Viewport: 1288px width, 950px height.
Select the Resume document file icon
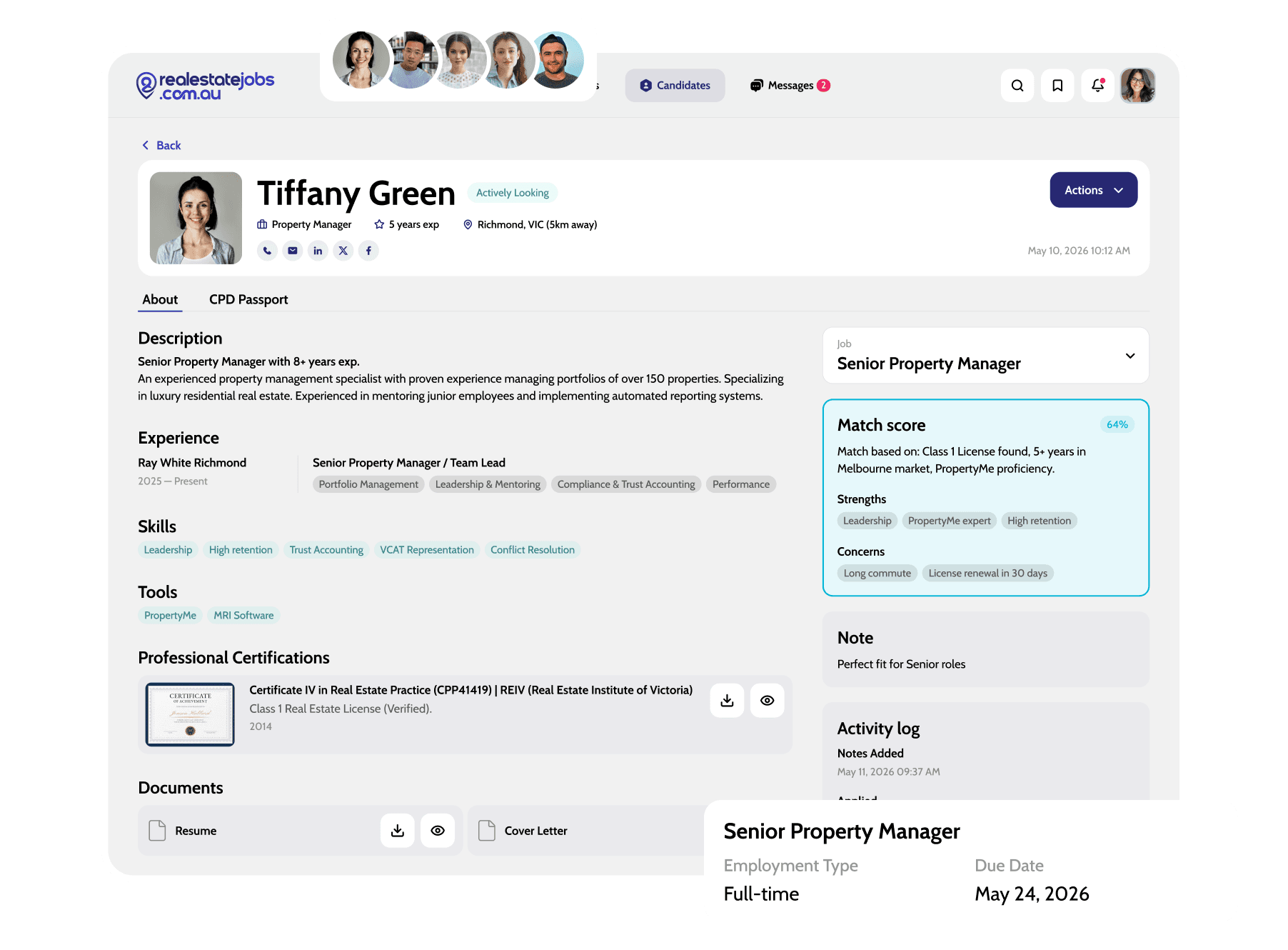click(157, 831)
